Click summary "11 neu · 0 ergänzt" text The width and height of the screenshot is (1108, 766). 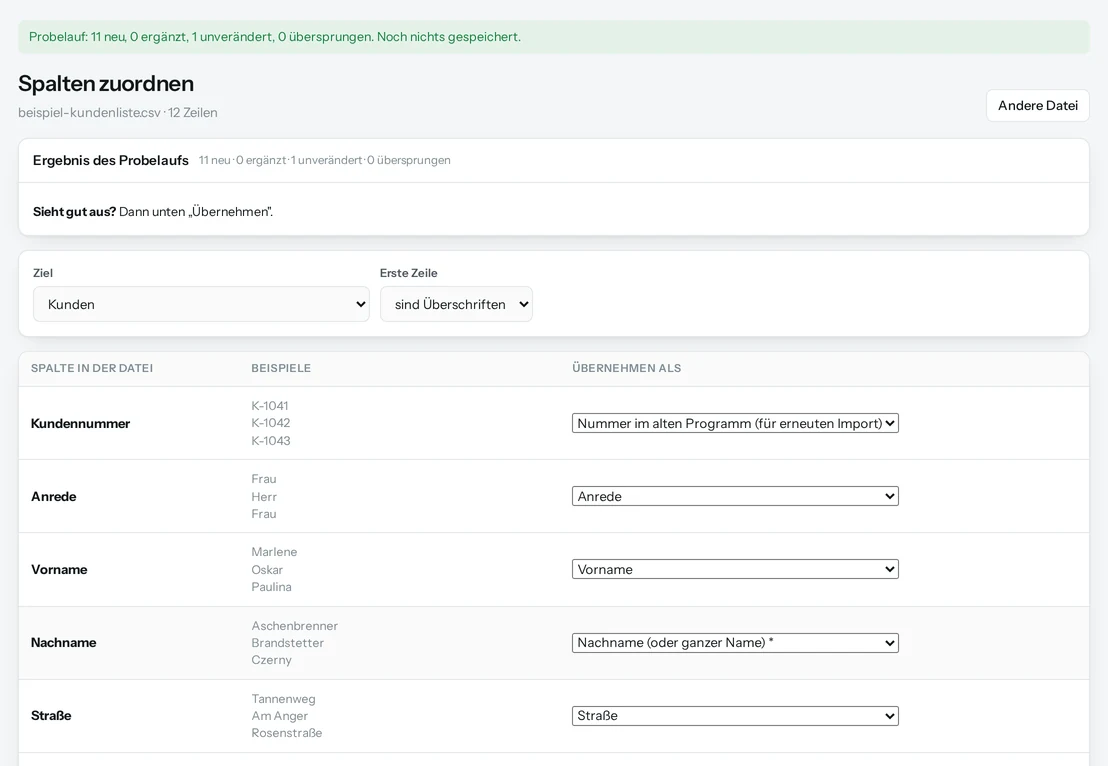pos(242,160)
